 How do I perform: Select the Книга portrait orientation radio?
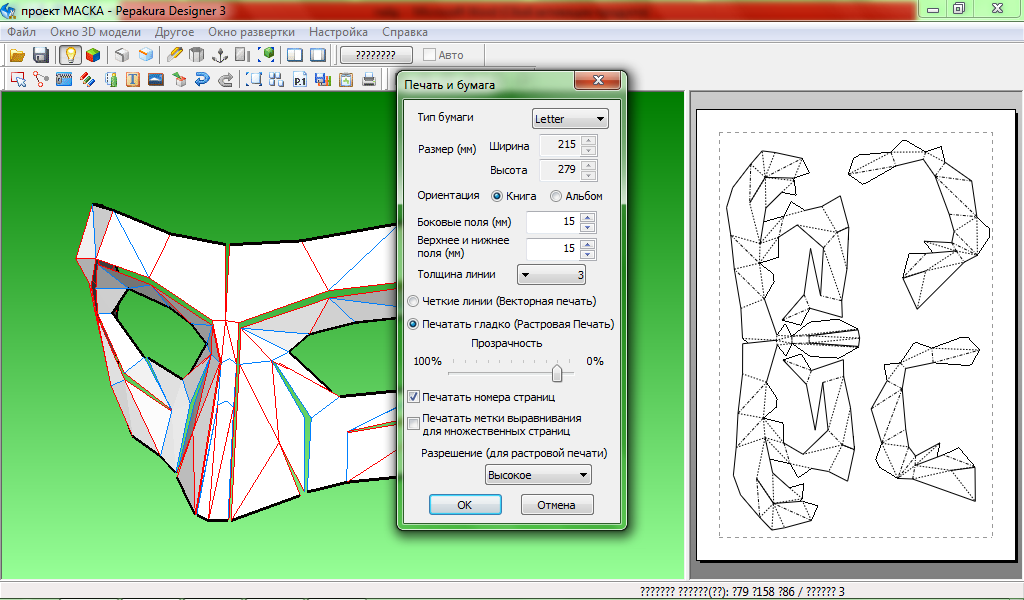(497, 196)
